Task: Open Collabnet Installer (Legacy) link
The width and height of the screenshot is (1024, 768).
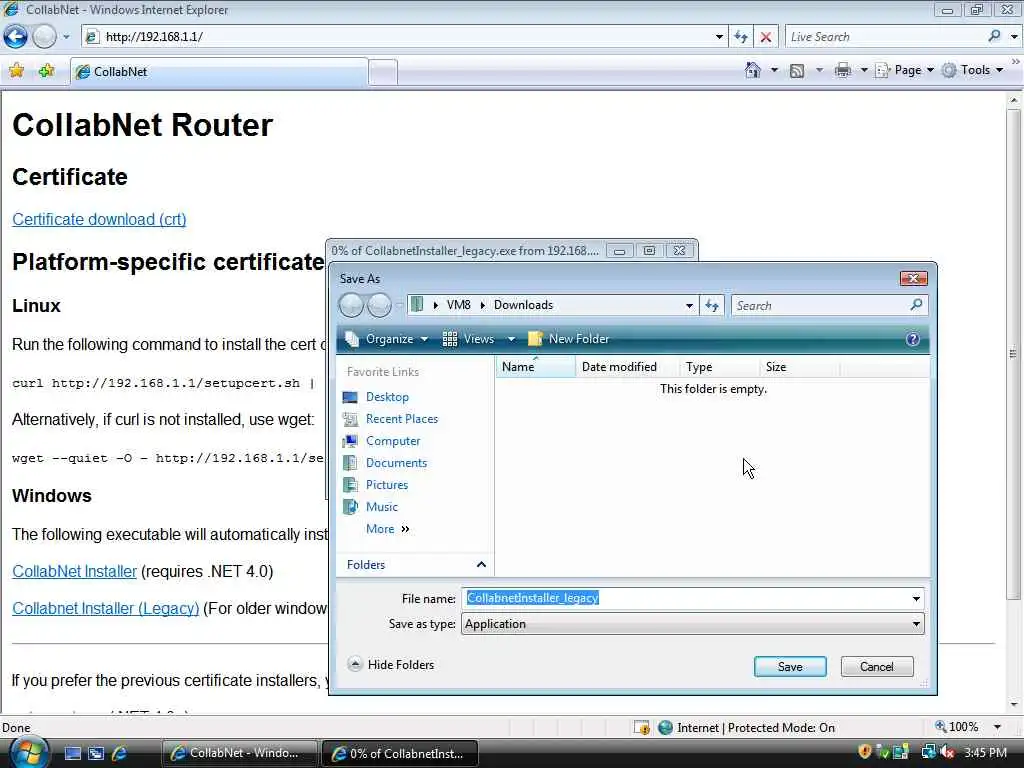Action: pos(106,609)
